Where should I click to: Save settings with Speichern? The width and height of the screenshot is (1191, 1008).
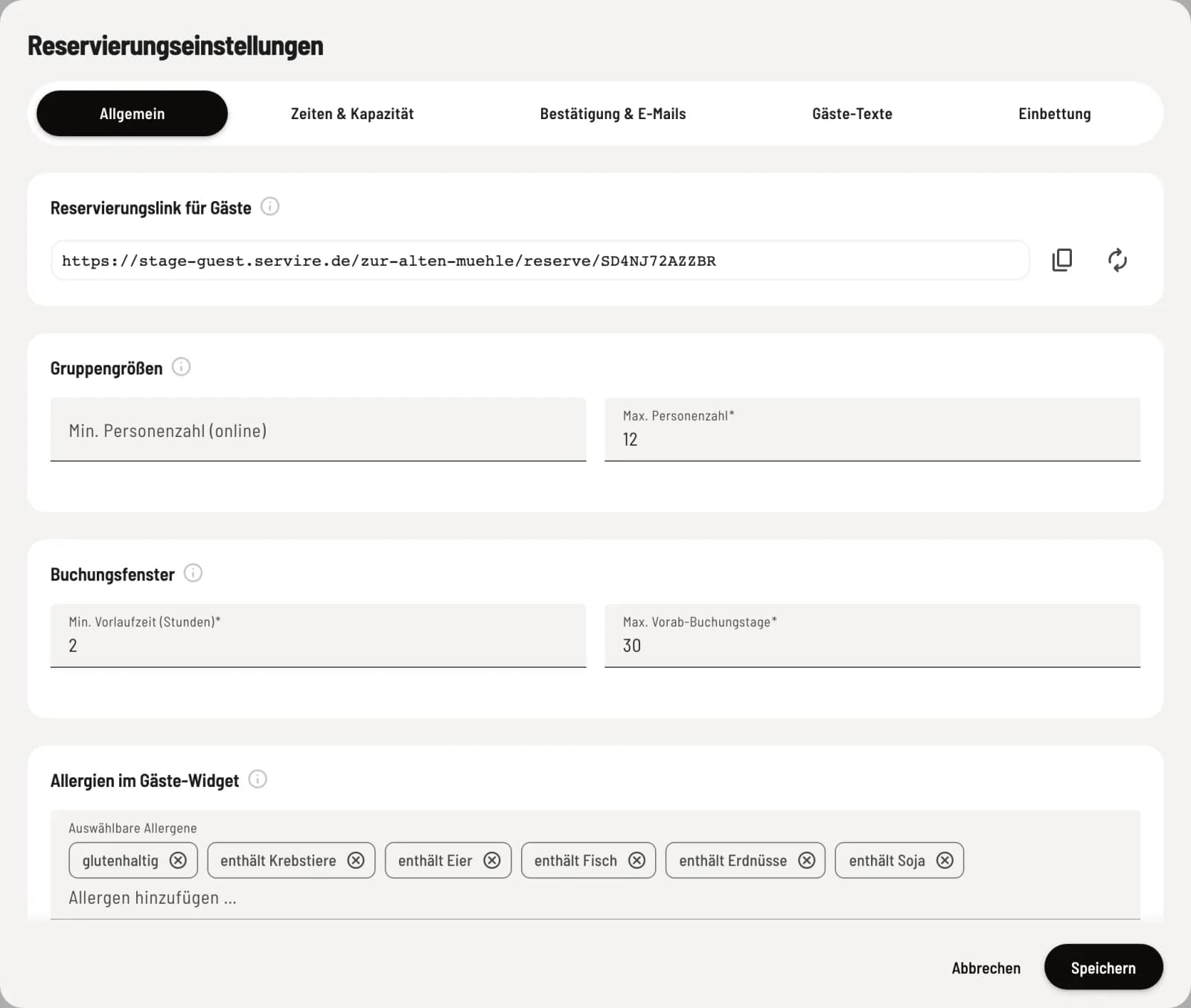1103,967
